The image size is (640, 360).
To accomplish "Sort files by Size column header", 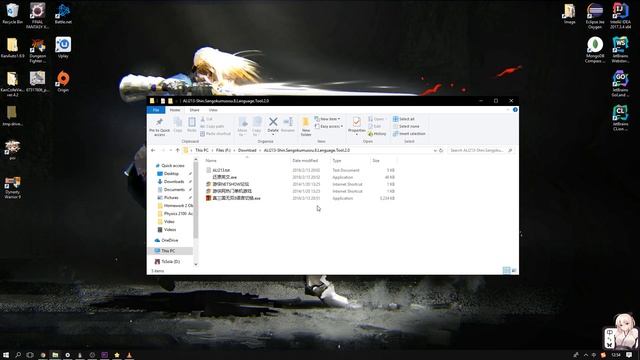I will click(376, 161).
